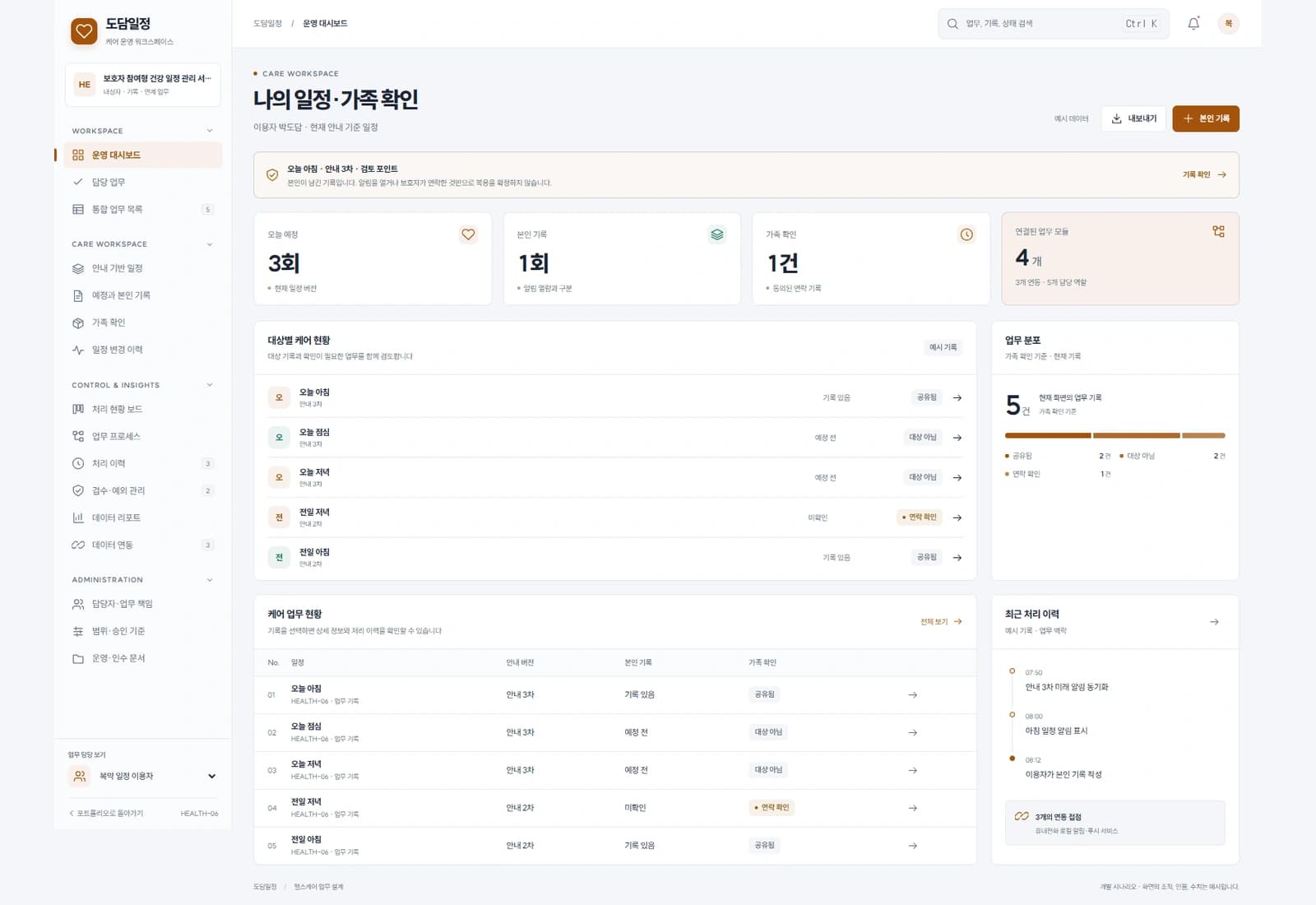Open 전체 보기 in 케어 업무 현황
The height and width of the screenshot is (905, 1316).
pos(941,622)
